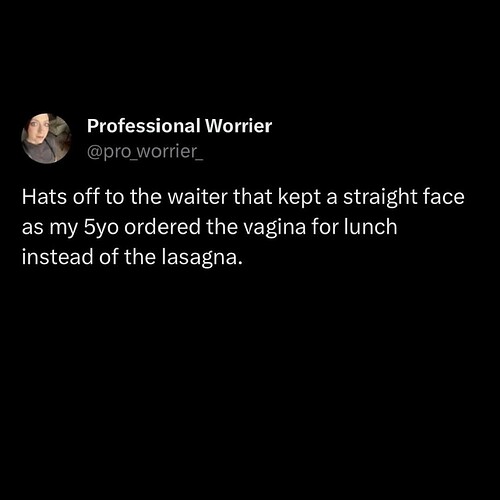Screen dimensions: 500x500
Task: Open the @pro_worrier_ handle link
Action: click(x=145, y=152)
